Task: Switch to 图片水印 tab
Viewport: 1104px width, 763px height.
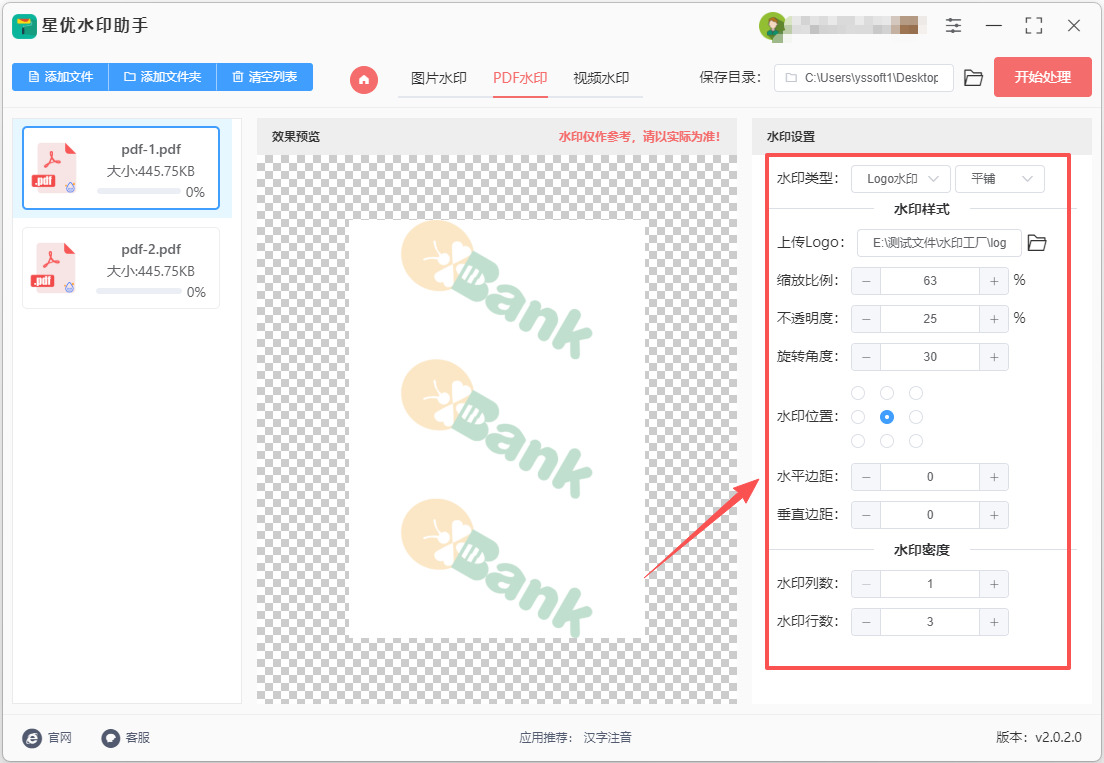Action: click(439, 78)
